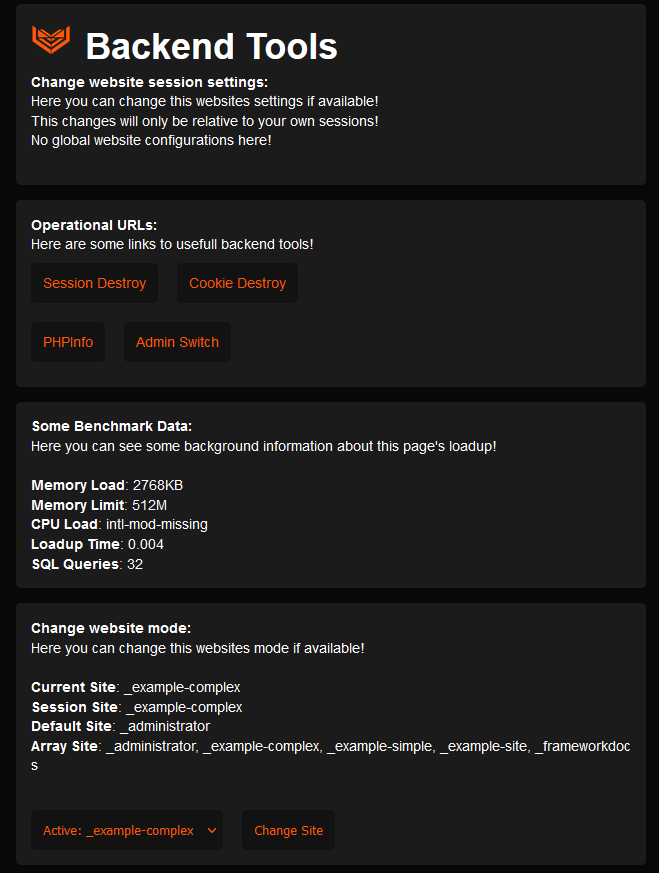Click the Array Site list text

click(x=330, y=746)
